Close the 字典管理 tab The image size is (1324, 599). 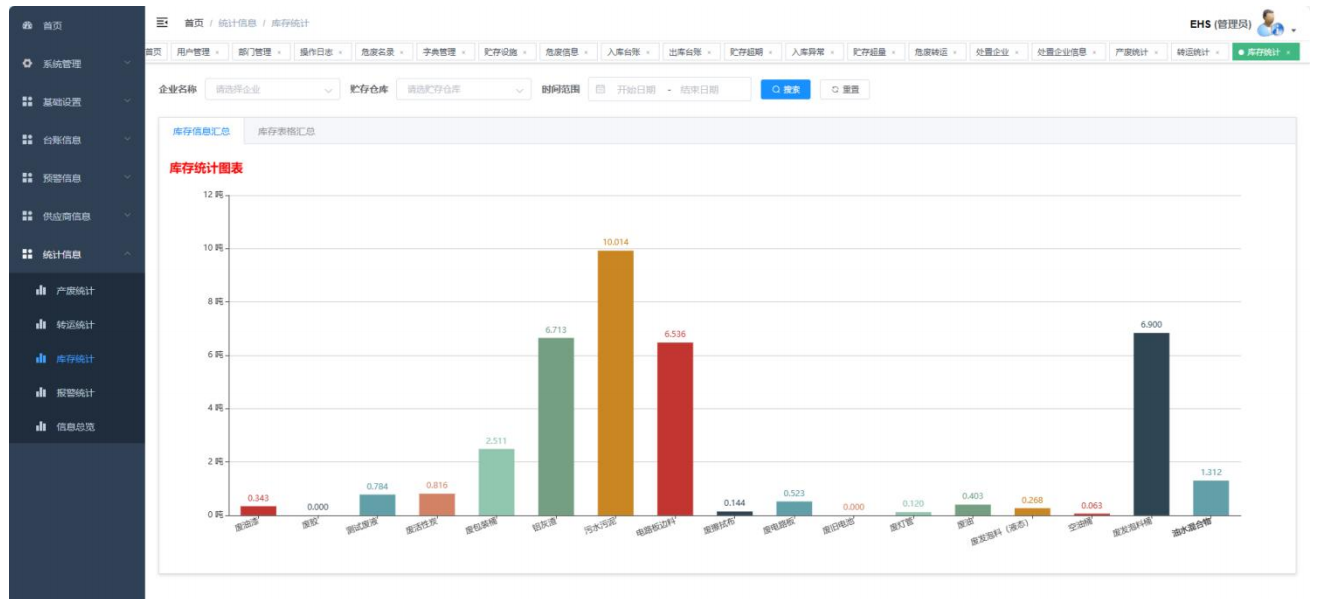pos(463,52)
